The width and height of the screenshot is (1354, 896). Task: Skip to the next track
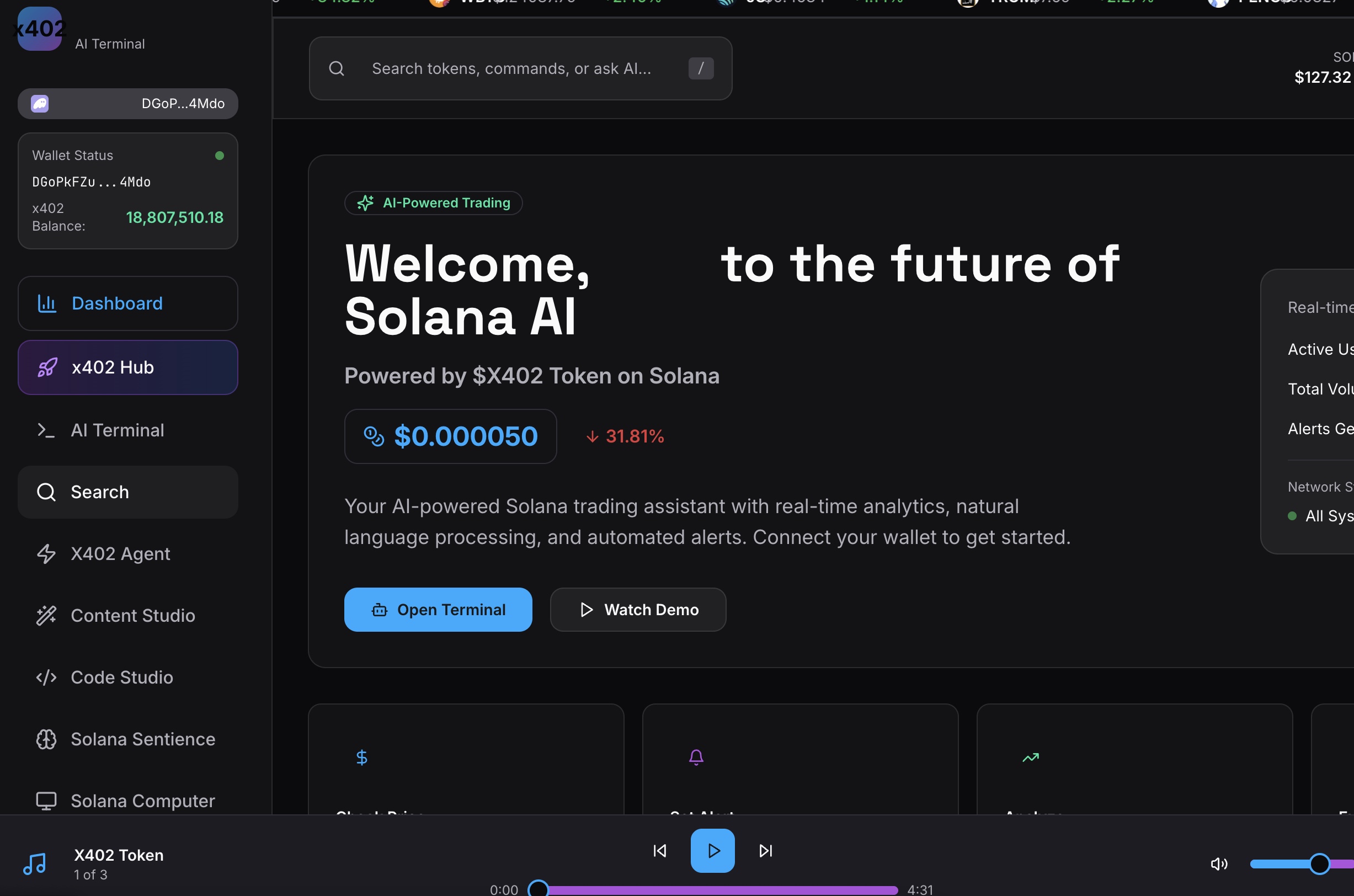[x=765, y=851]
